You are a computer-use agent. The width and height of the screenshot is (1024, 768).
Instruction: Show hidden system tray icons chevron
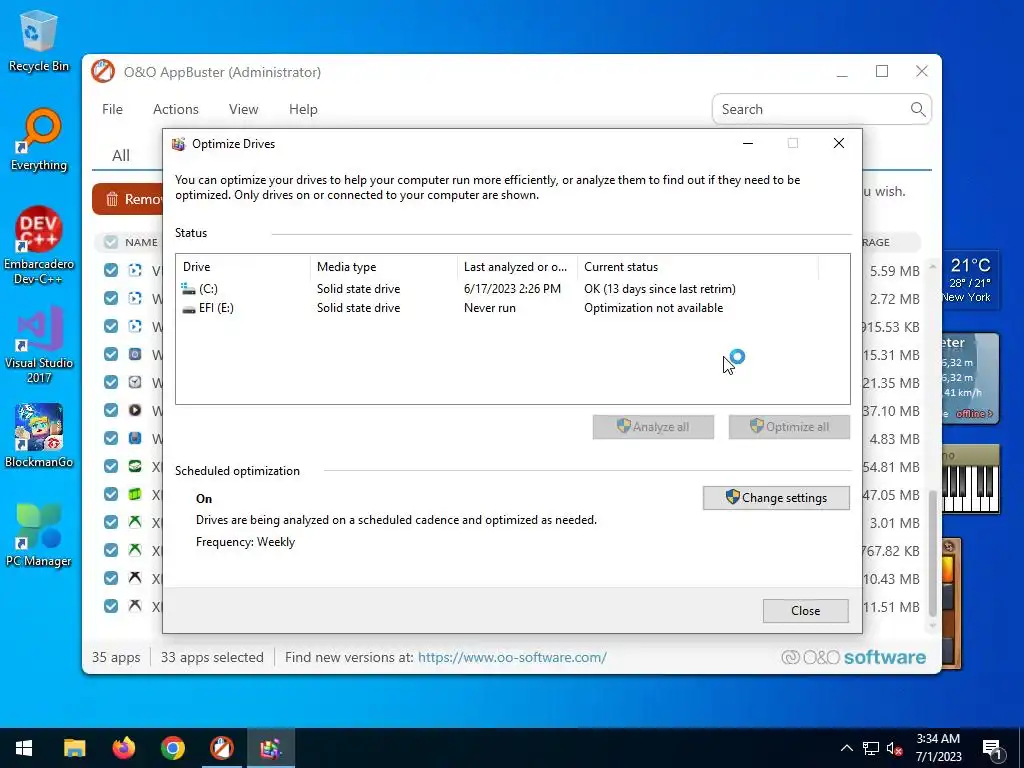[846, 748]
